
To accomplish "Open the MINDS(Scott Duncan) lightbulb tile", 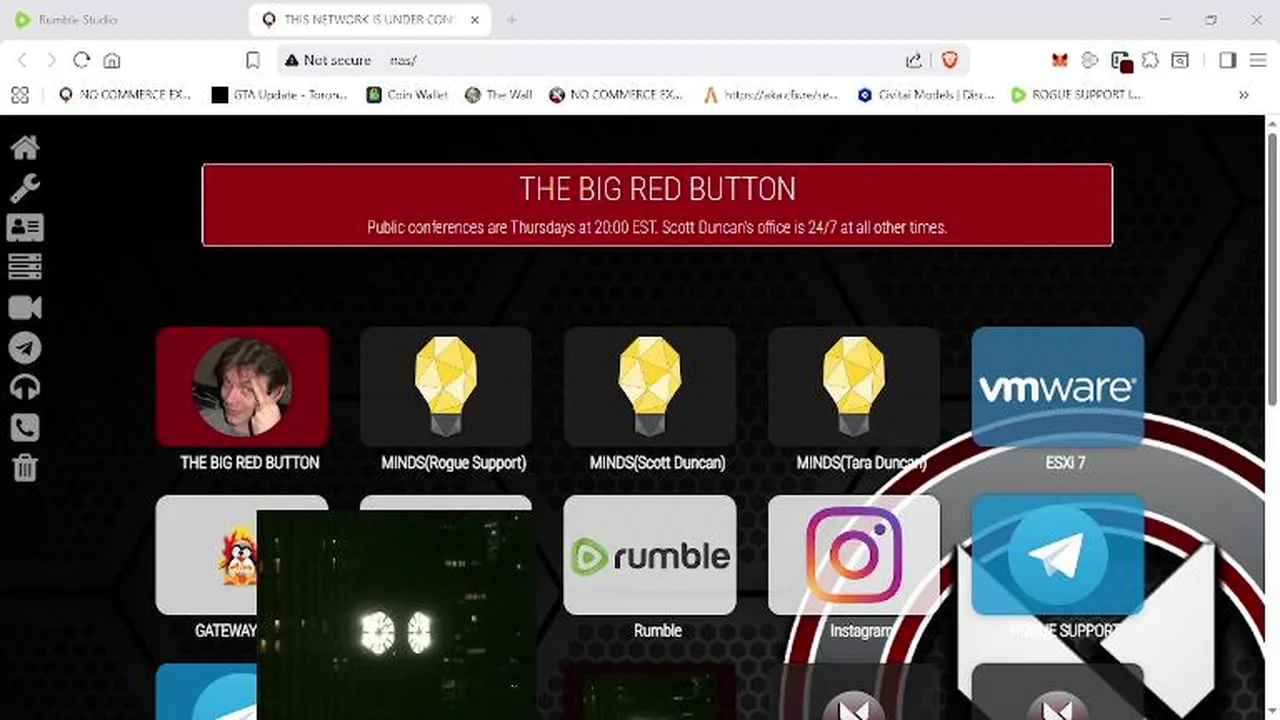I will coord(650,386).
